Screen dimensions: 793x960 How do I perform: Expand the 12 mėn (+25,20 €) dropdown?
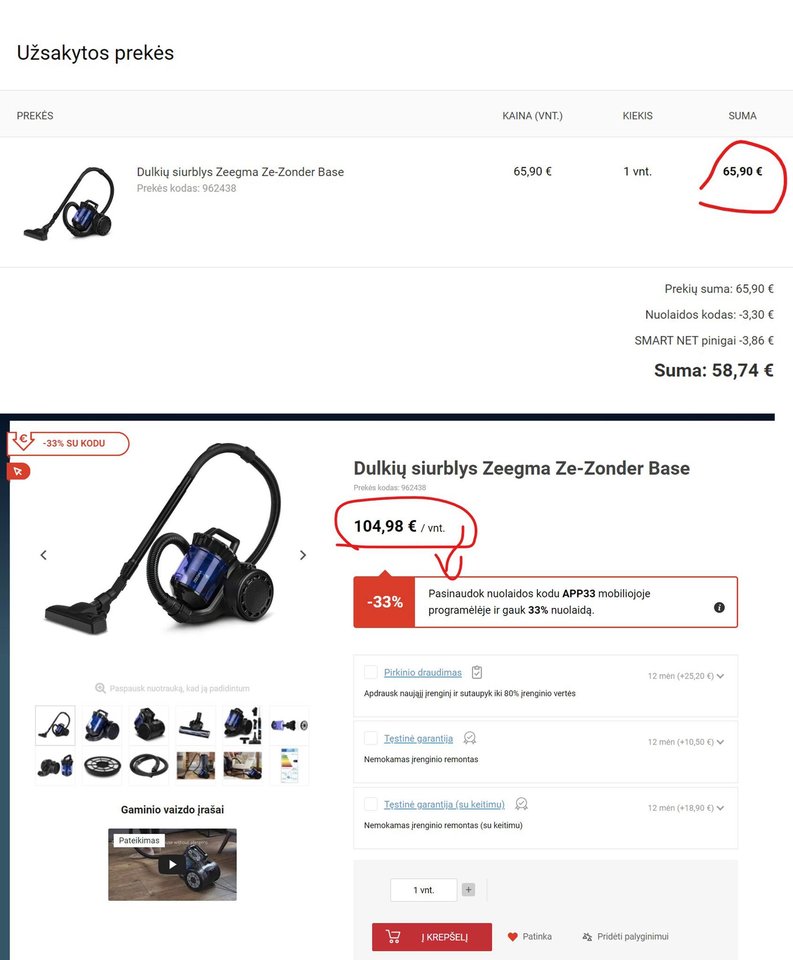click(x=686, y=676)
